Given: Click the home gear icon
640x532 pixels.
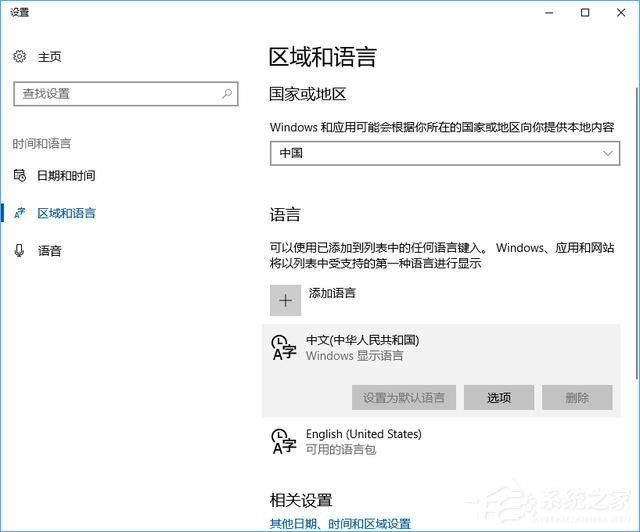Looking at the screenshot, I should pyautogui.click(x=19, y=56).
